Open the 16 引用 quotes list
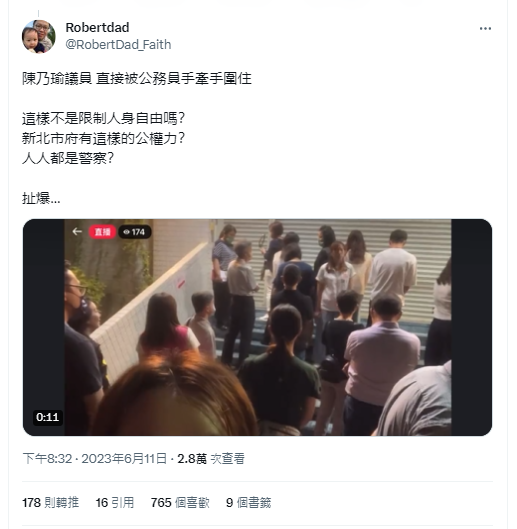This screenshot has height=529, width=517. tap(115, 503)
